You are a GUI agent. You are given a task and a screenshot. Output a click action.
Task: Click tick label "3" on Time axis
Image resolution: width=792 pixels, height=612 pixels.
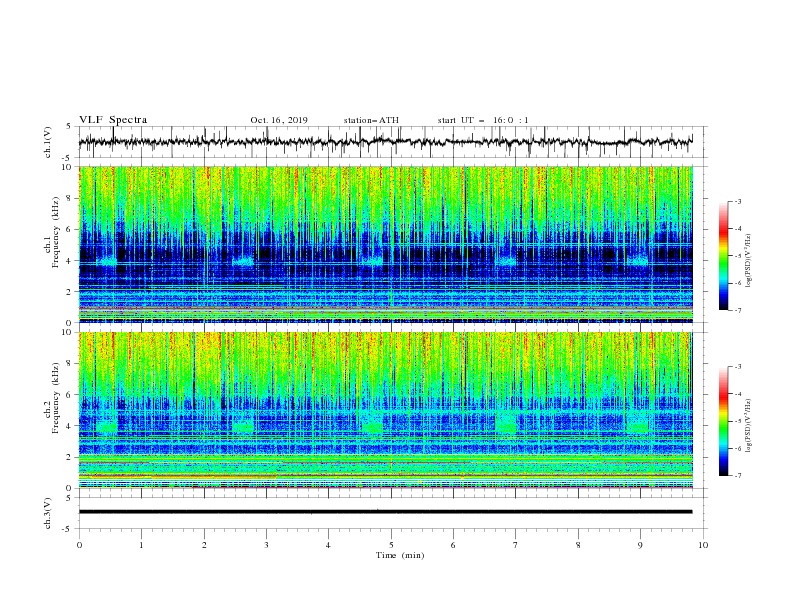266,545
